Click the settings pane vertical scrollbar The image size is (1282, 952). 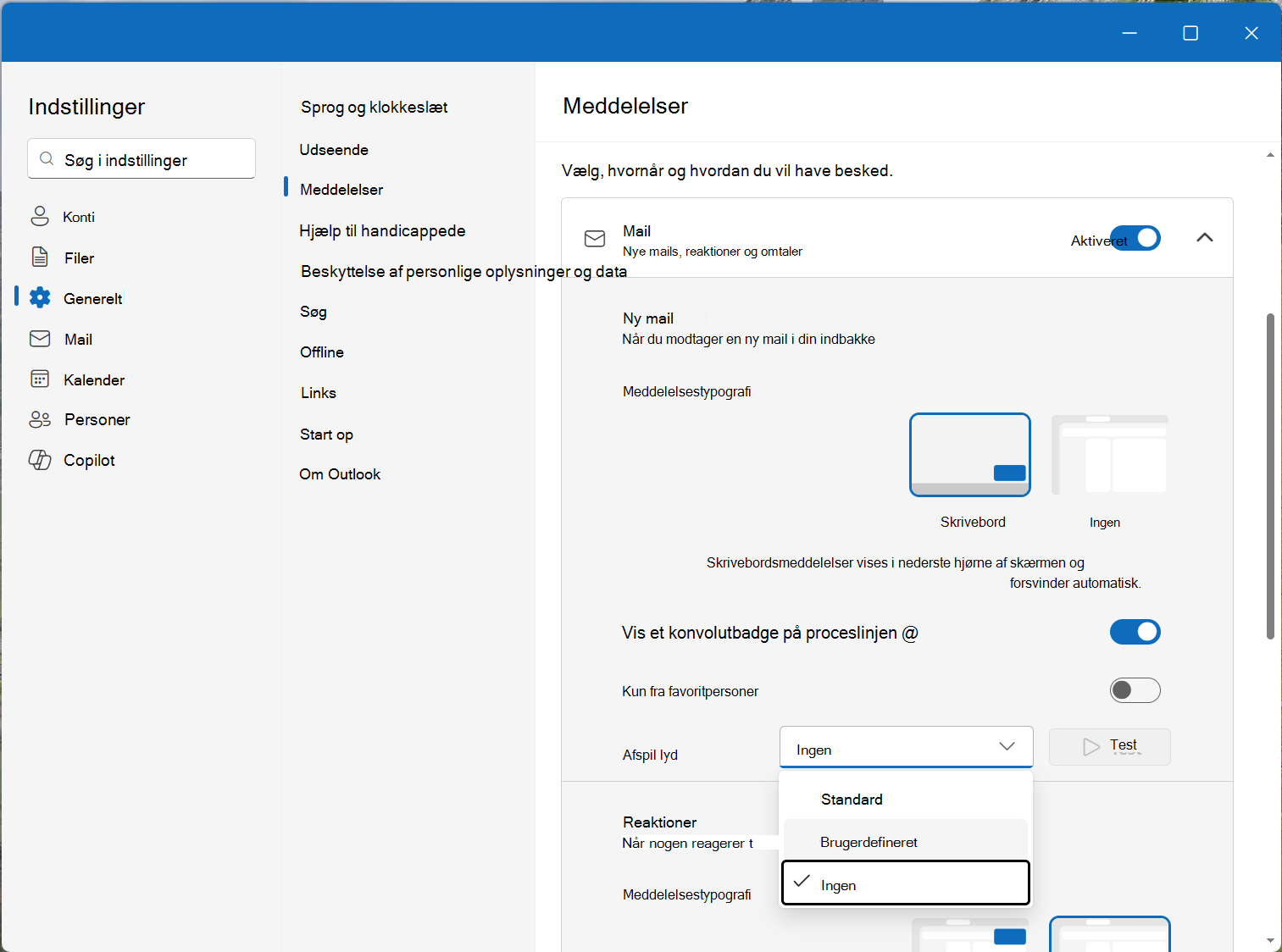pyautogui.click(x=1270, y=476)
